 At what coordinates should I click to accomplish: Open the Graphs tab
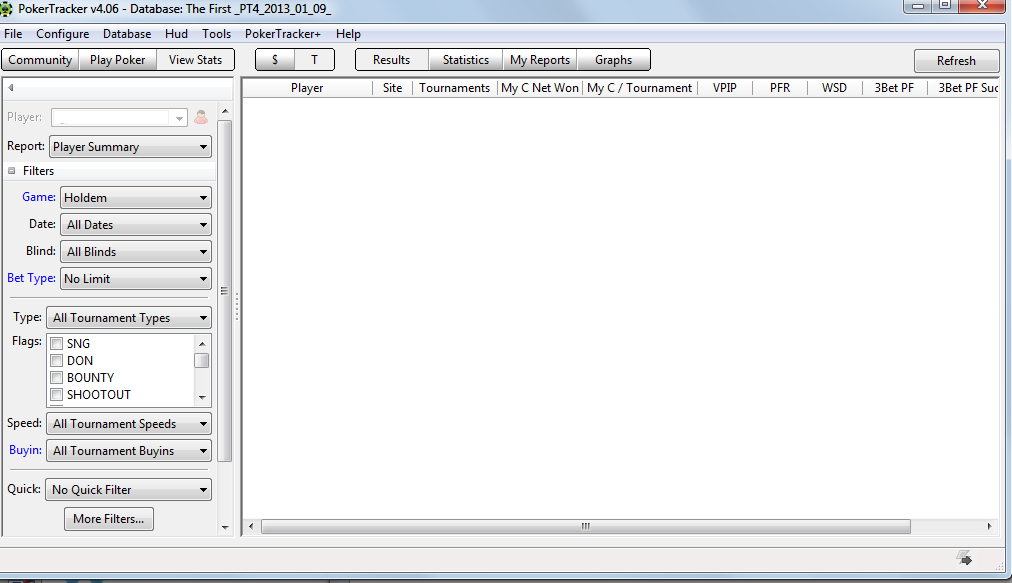coord(613,59)
